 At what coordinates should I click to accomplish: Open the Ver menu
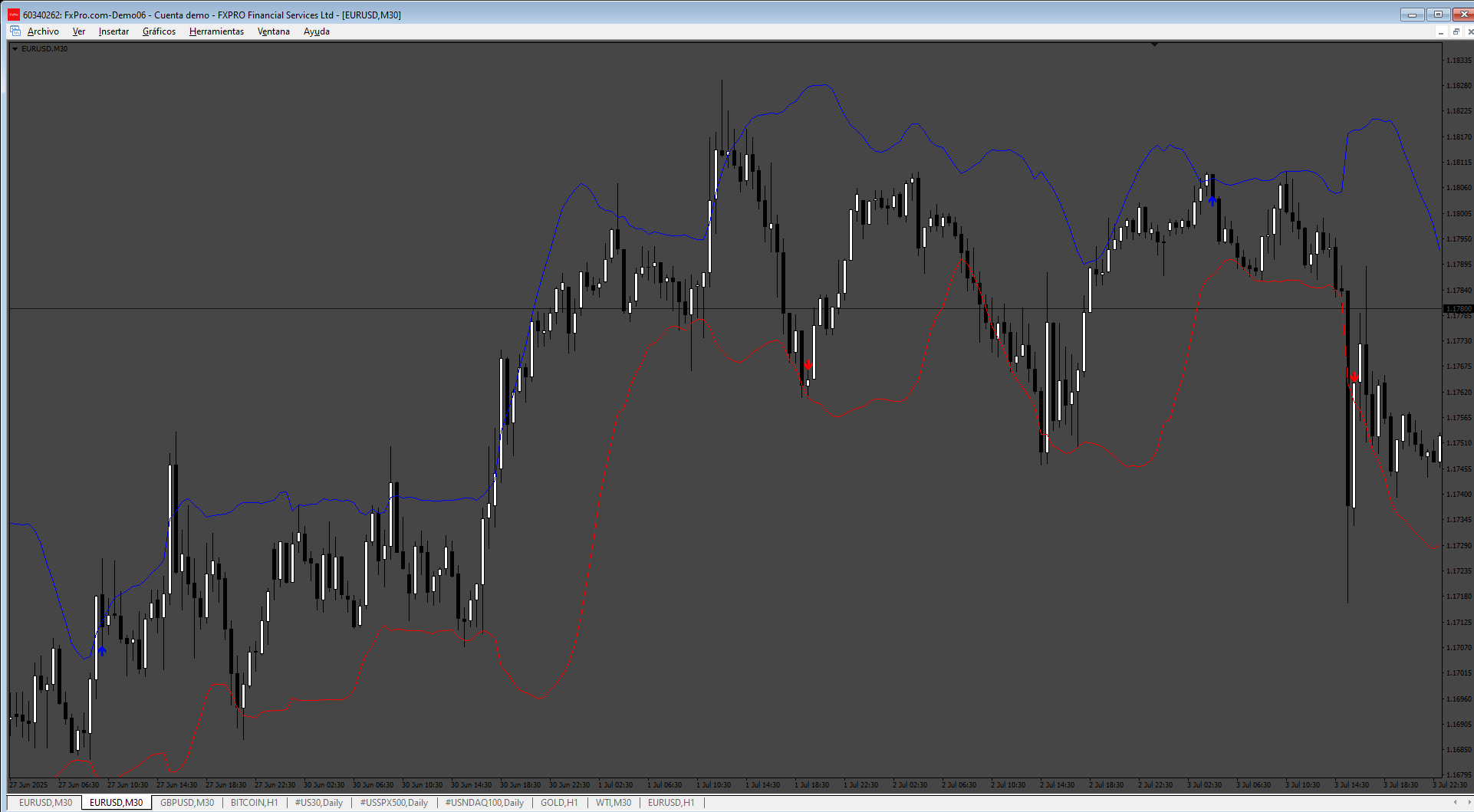click(x=78, y=31)
